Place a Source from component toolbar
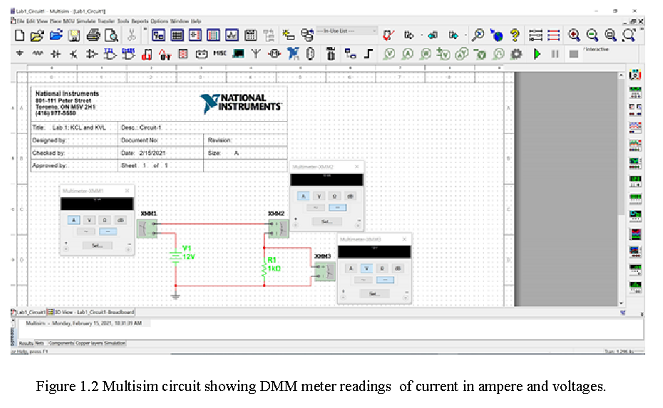Viewport: 663px width, 408px height. click(x=19, y=54)
